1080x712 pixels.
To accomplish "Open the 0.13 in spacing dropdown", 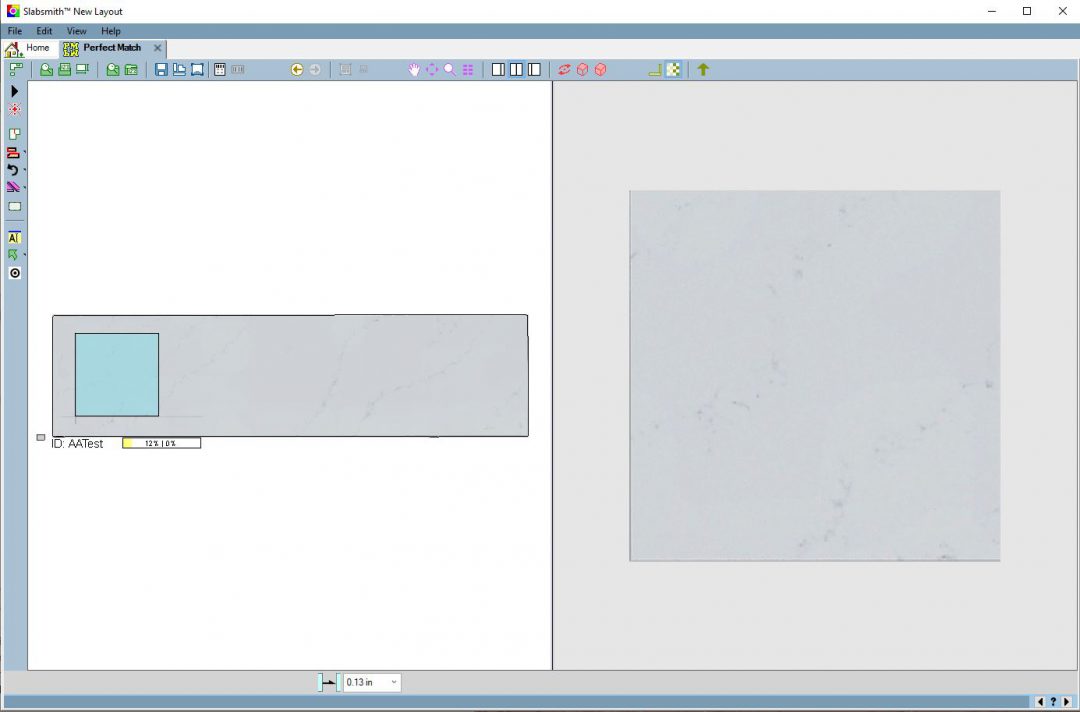I will 393,682.
